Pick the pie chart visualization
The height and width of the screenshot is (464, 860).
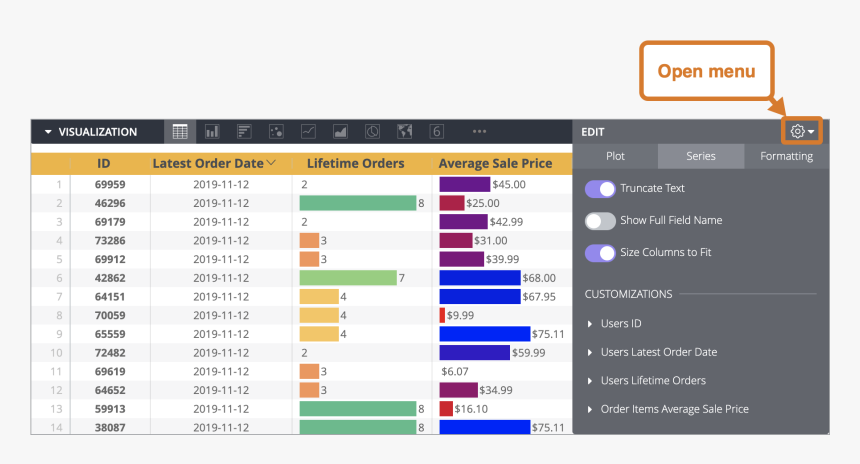(372, 131)
